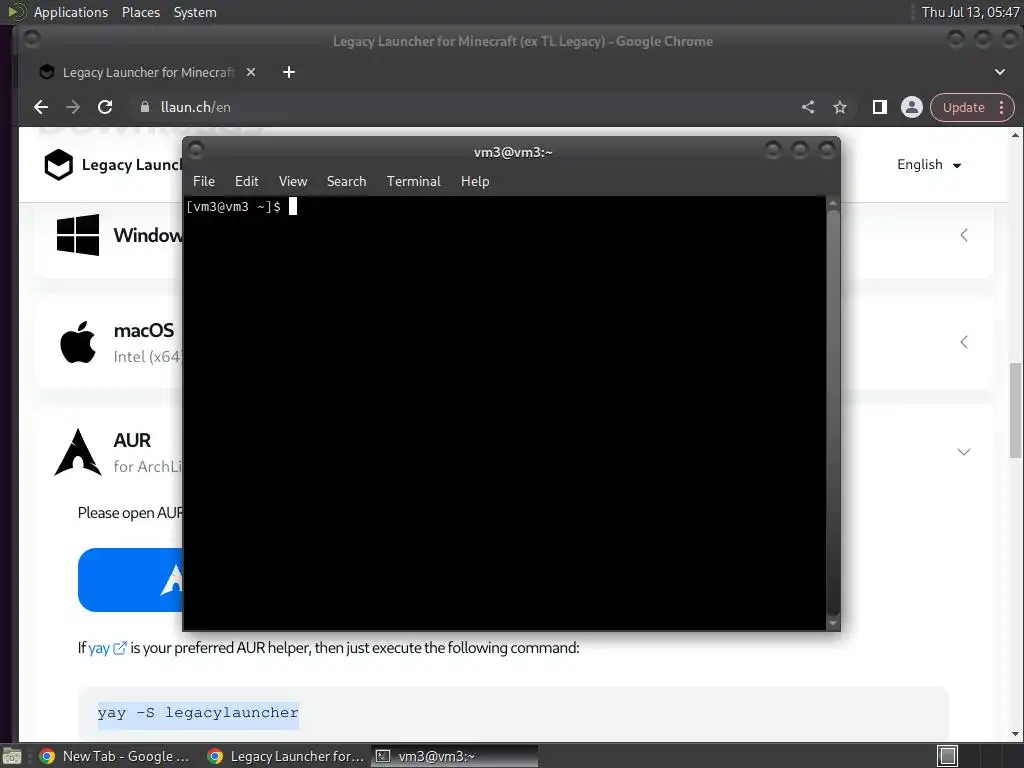Follow the yay link
Image resolution: width=1024 pixels, height=768 pixels.
click(x=99, y=648)
